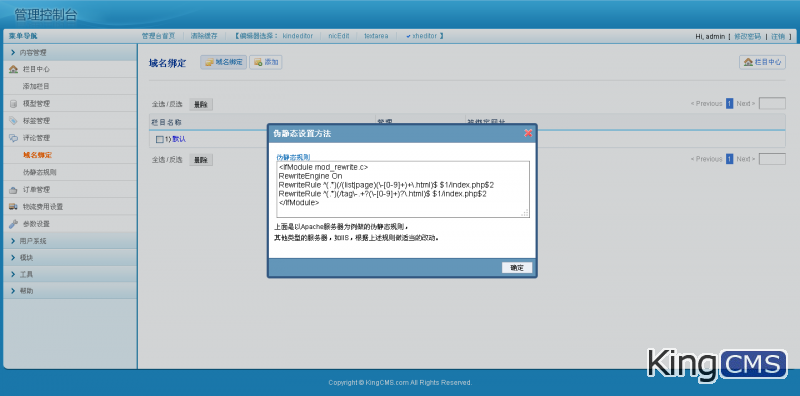Click Previous in the lower pagination
The image size is (800, 396).
click(707, 159)
